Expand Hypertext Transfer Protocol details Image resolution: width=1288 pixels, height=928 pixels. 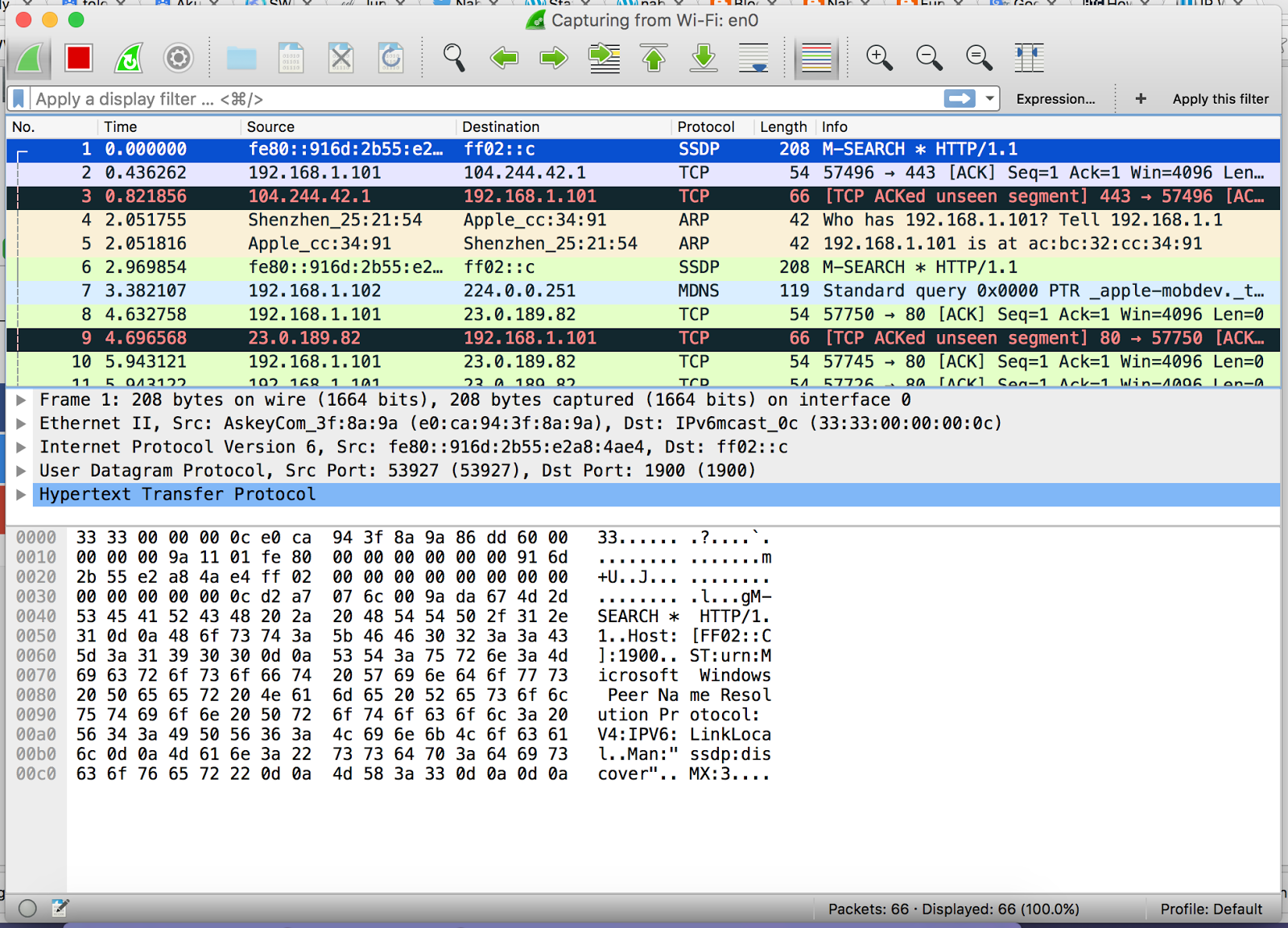tap(21, 494)
